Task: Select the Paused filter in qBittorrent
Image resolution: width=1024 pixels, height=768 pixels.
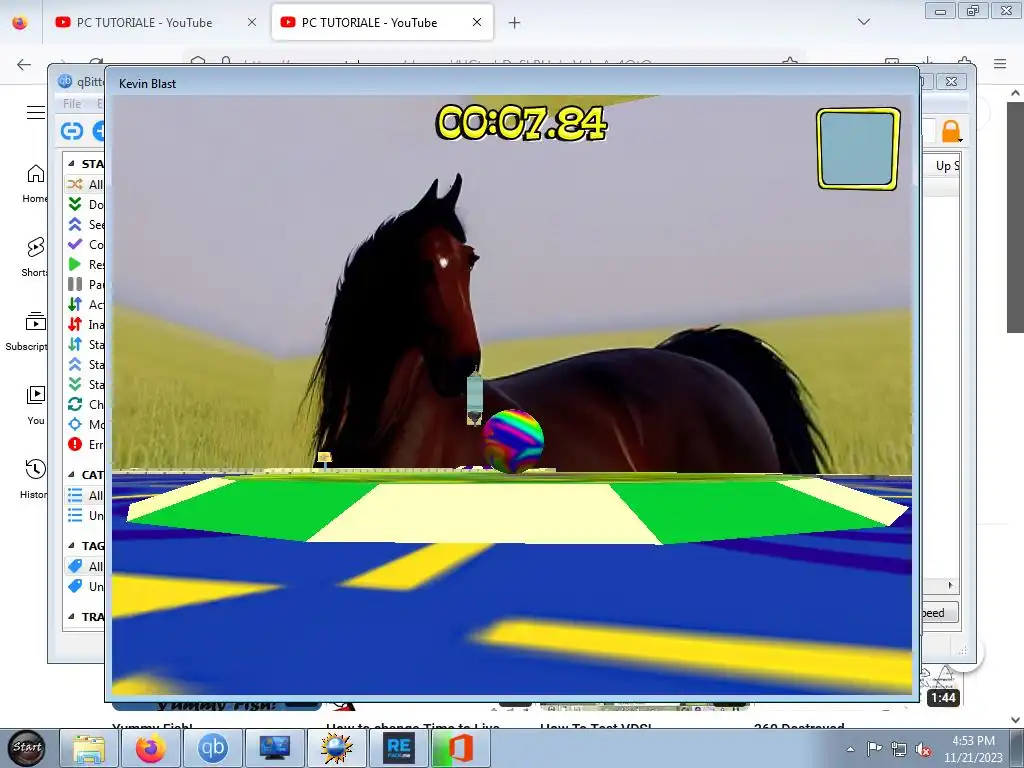Action: pos(85,284)
